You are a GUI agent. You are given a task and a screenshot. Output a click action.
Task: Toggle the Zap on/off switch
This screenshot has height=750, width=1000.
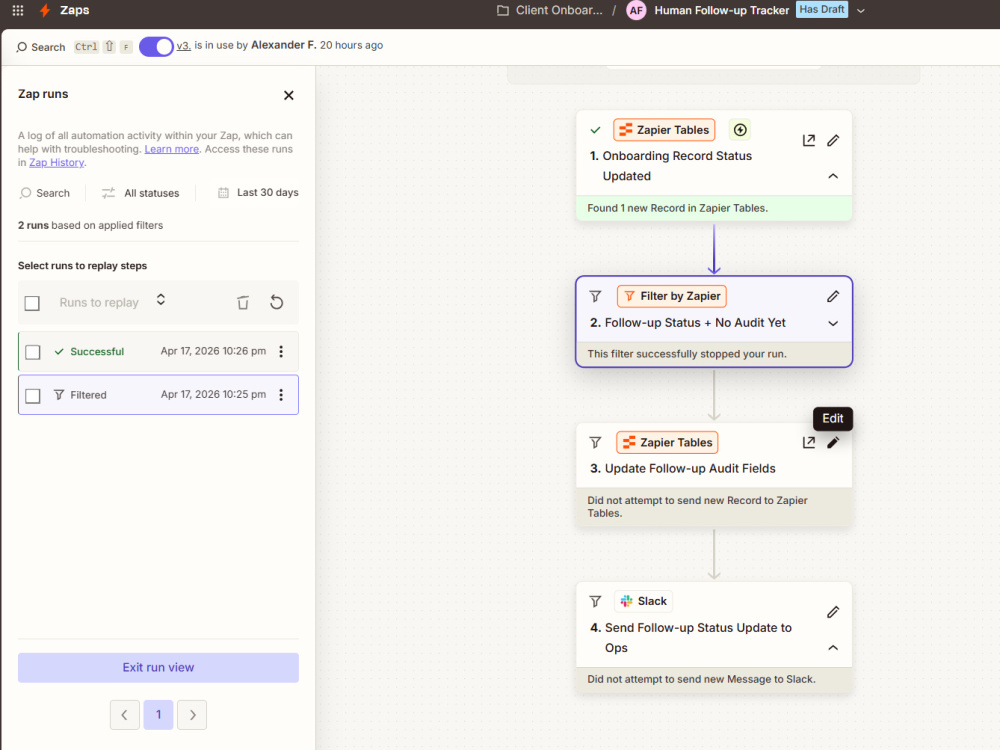point(156,47)
